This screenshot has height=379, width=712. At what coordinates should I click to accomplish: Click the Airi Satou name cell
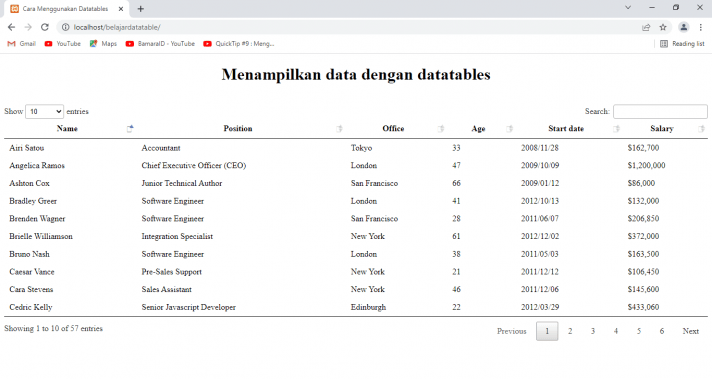tap(27, 148)
